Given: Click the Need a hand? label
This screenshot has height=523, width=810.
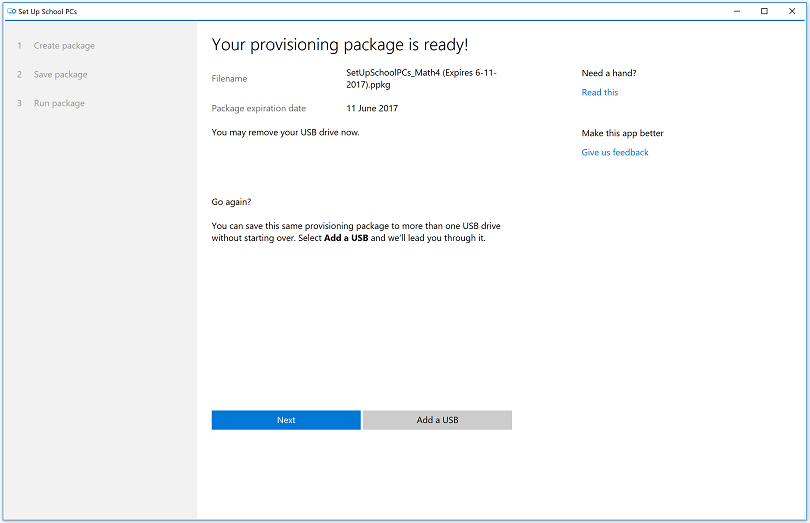Looking at the screenshot, I should coord(609,73).
